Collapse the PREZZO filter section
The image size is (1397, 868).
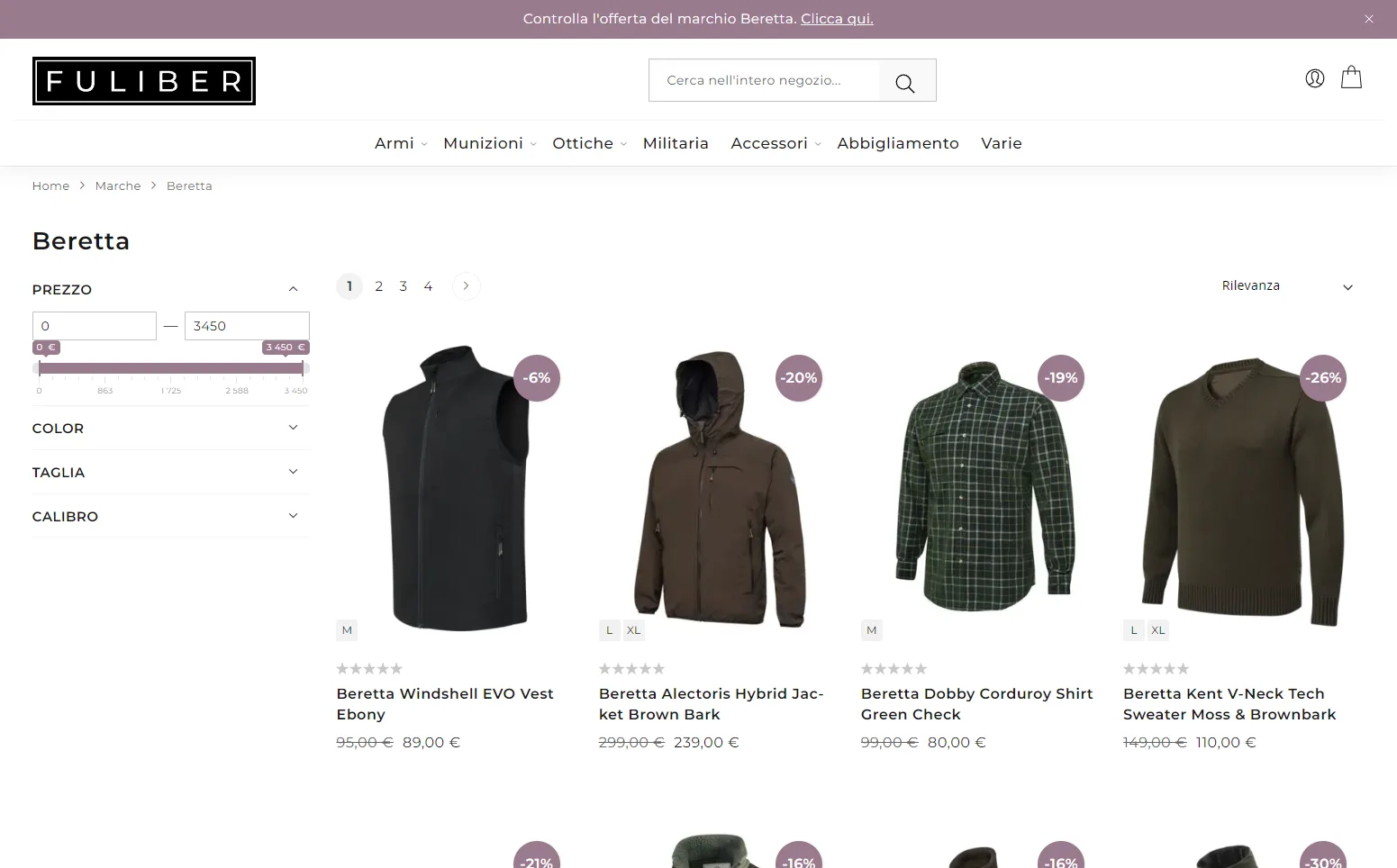pos(170,289)
